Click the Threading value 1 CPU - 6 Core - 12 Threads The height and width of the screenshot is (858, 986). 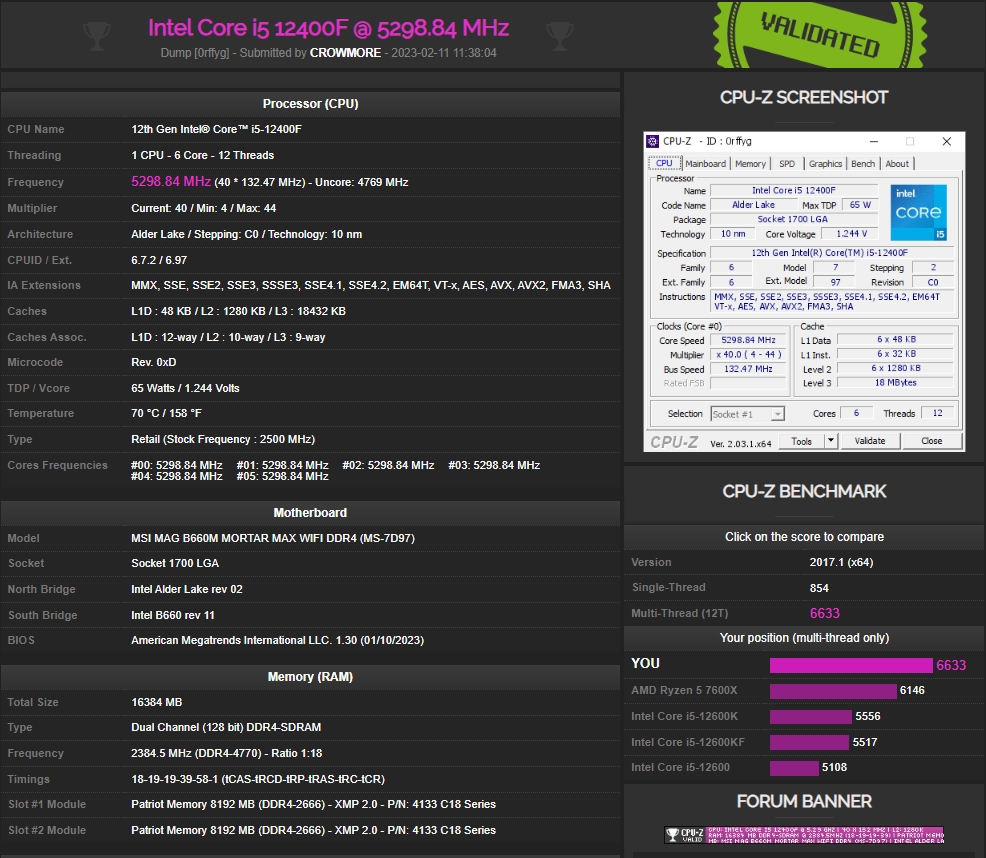click(202, 155)
